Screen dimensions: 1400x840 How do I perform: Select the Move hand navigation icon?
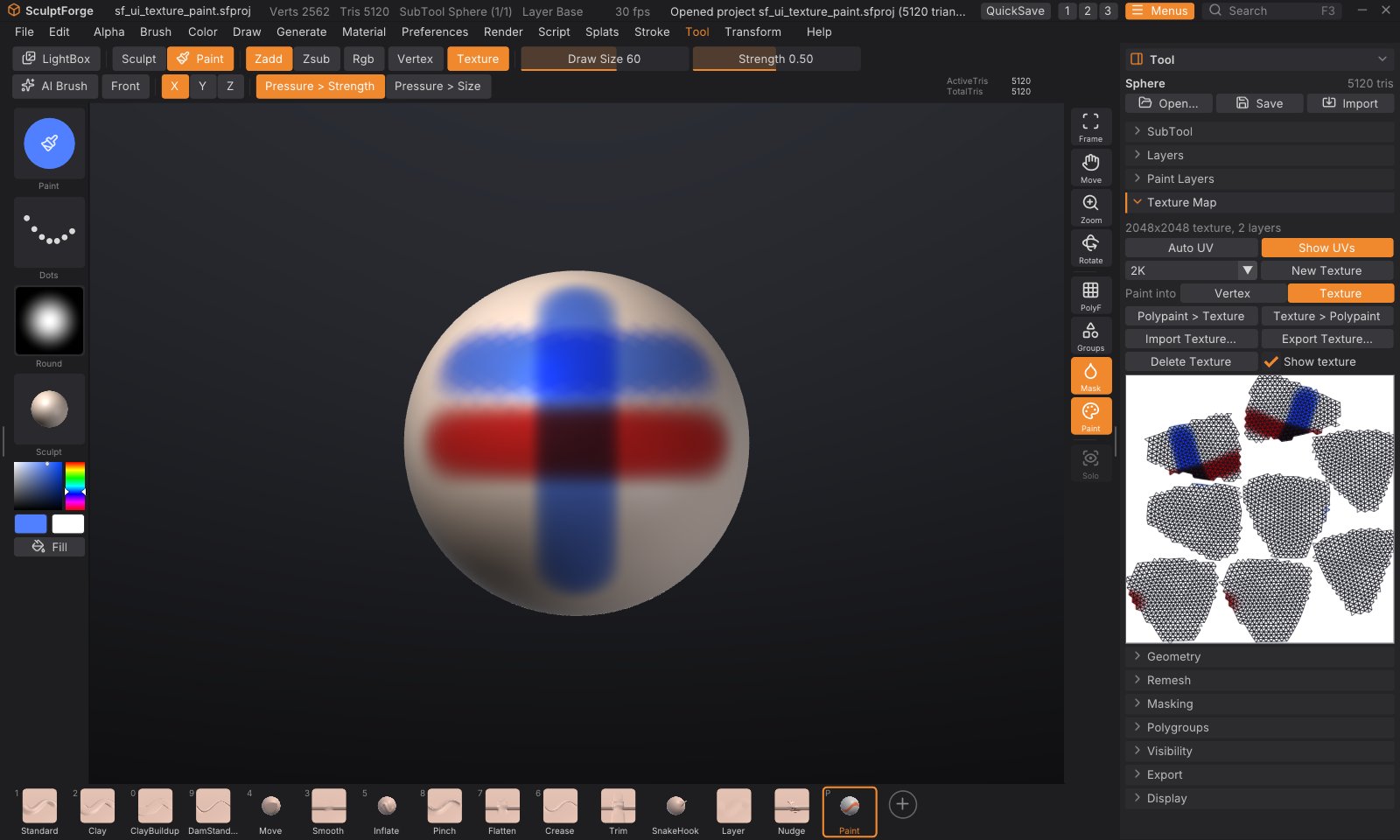pyautogui.click(x=1090, y=168)
